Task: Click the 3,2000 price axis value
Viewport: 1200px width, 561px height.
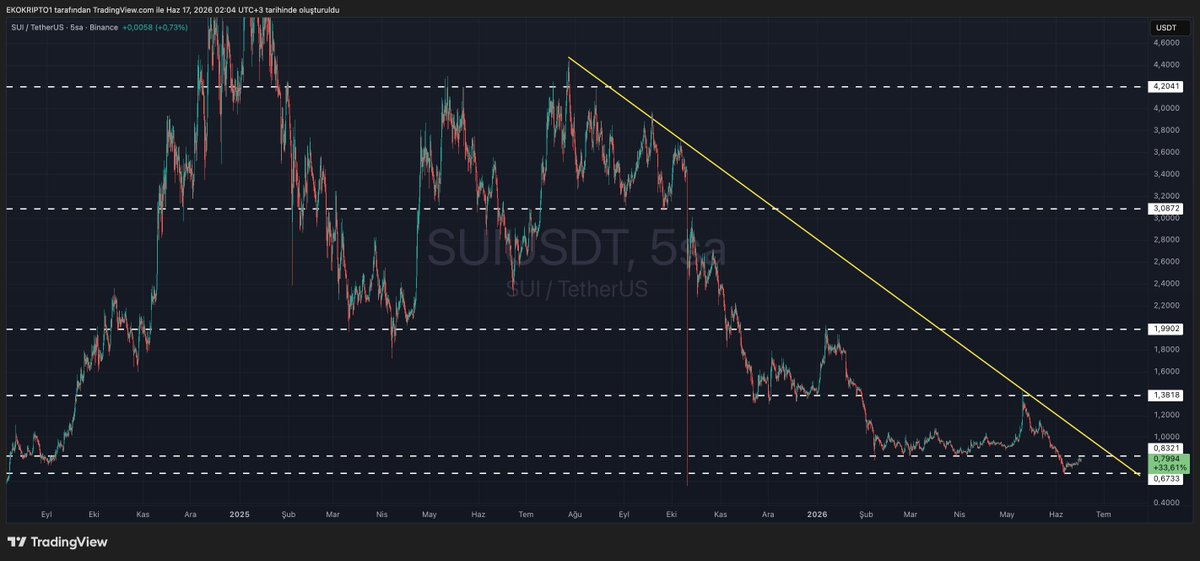Action: coord(1166,196)
